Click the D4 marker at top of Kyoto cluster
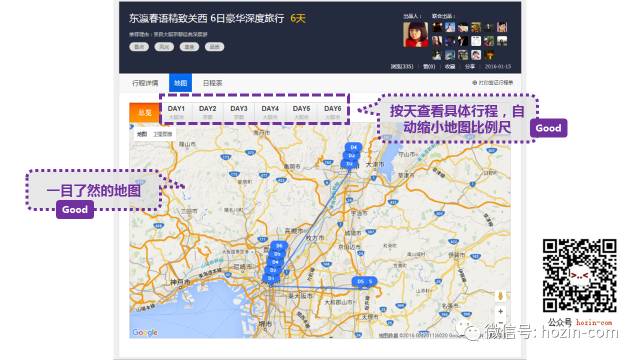This screenshot has height=360, width=640. pos(353,147)
